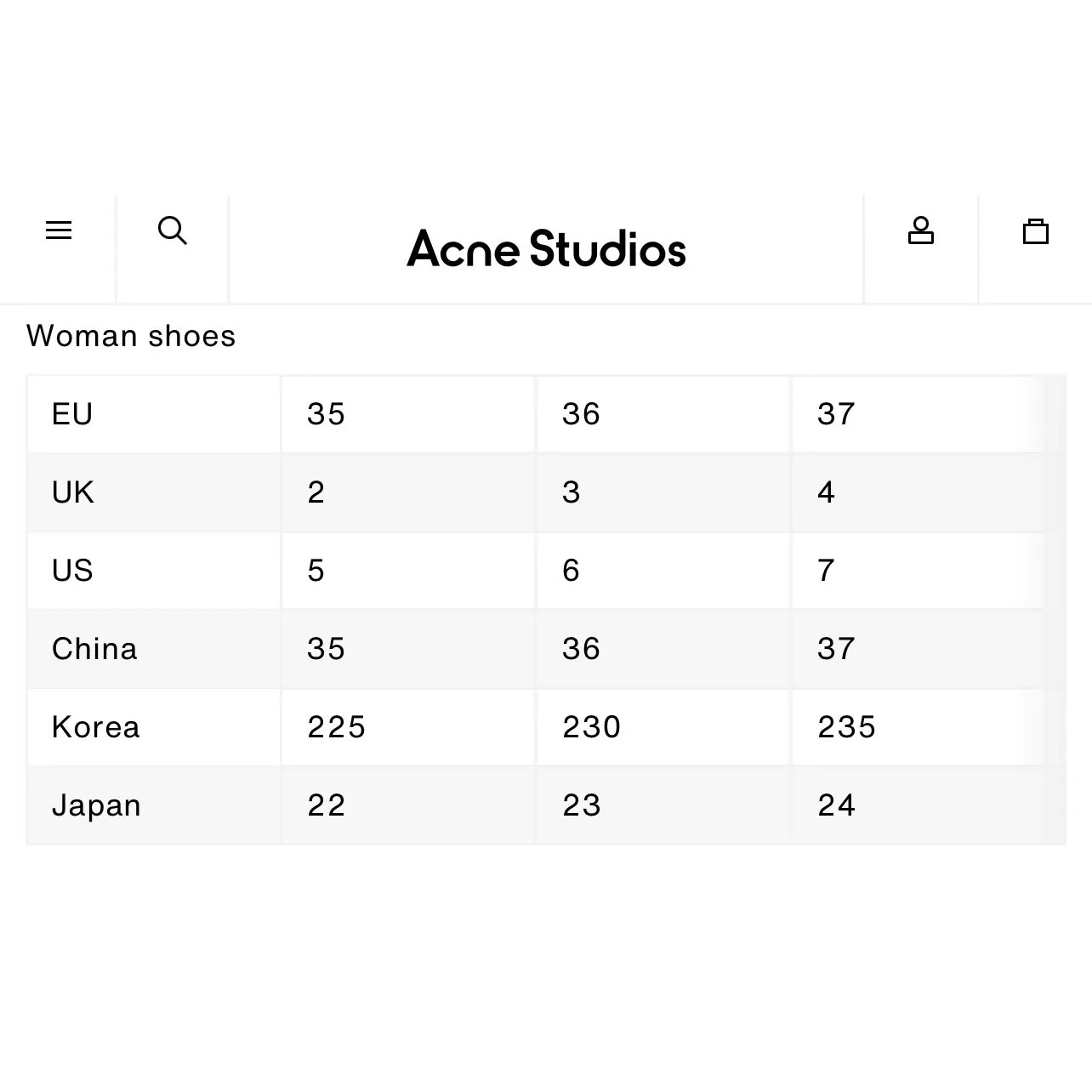Image resolution: width=1092 pixels, height=1092 pixels.
Task: Click the Japan size 22 cell
Action: (327, 805)
